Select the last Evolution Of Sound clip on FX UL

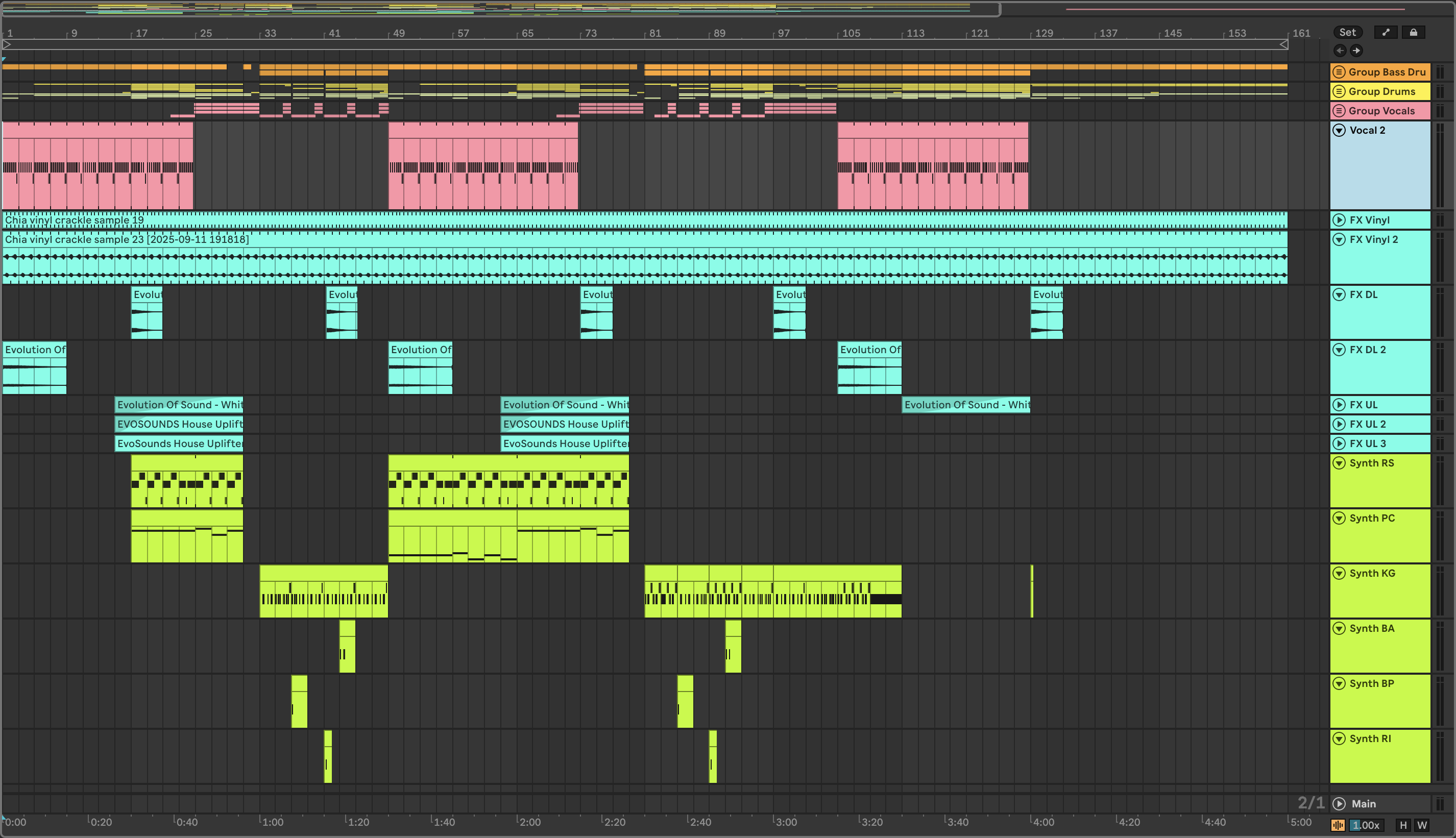tap(966, 405)
